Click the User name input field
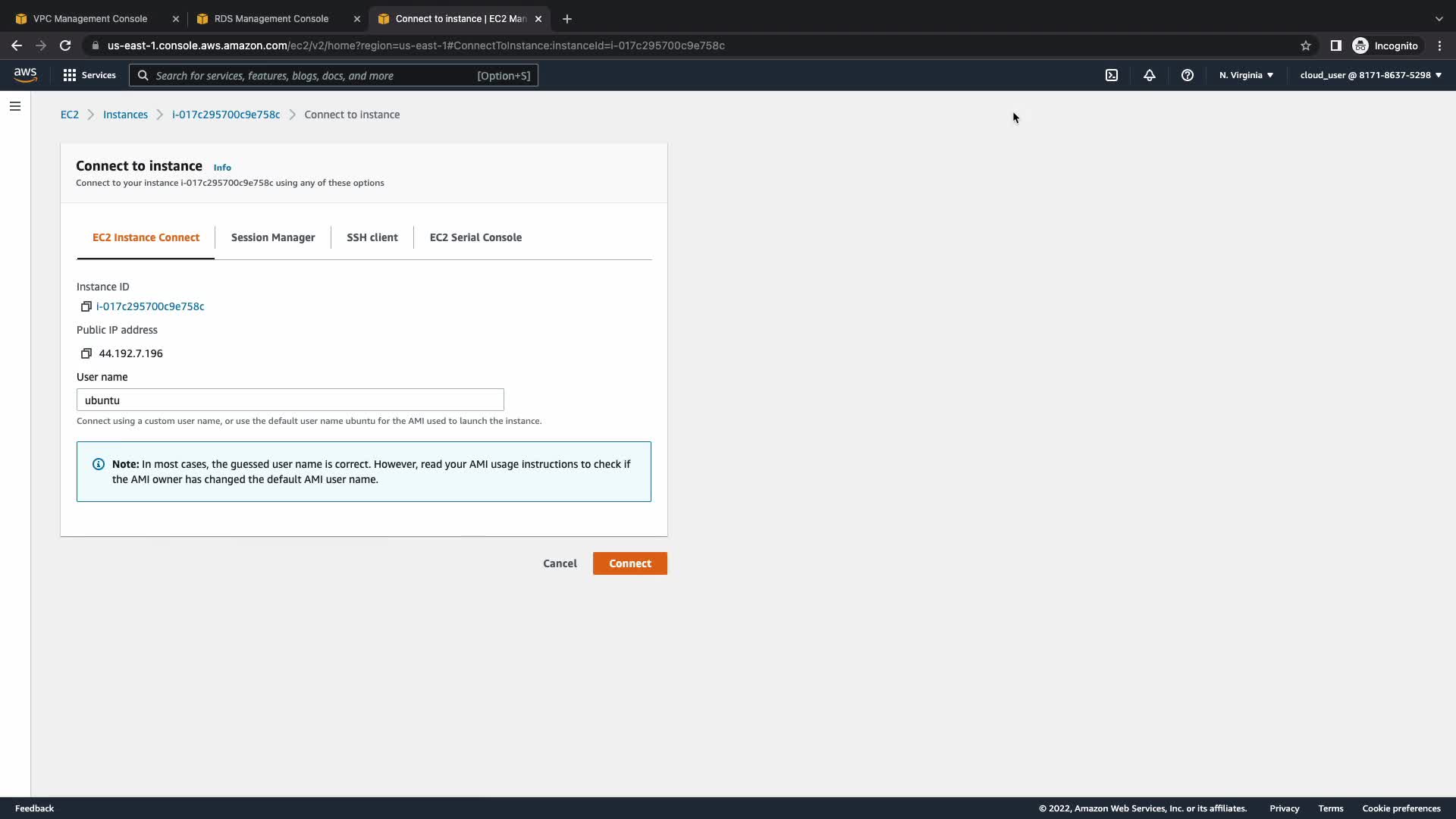Viewport: 1456px width, 819px height. (x=290, y=400)
